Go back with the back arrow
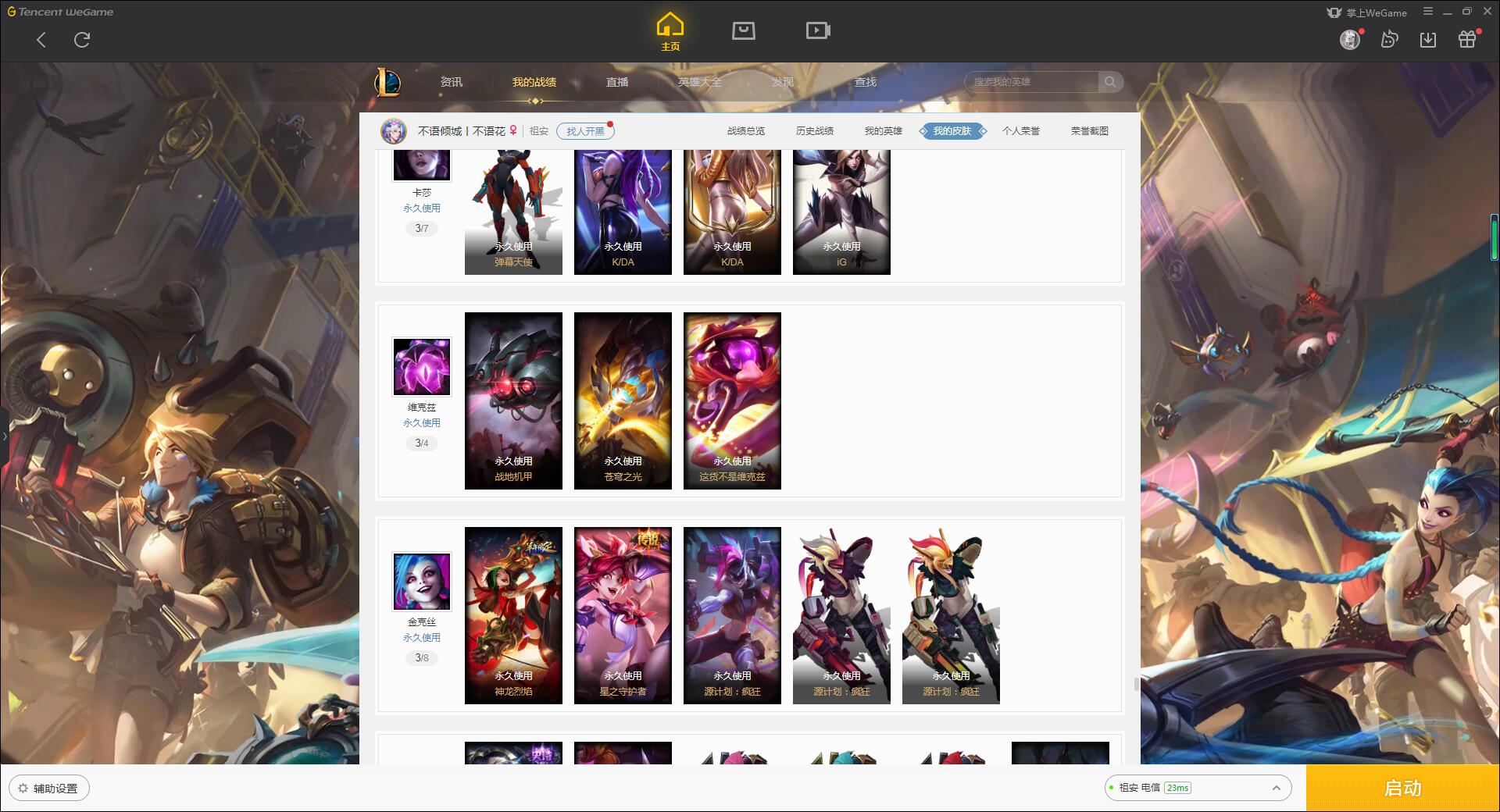Screen dimensions: 1500x812 pyautogui.click(x=41, y=40)
